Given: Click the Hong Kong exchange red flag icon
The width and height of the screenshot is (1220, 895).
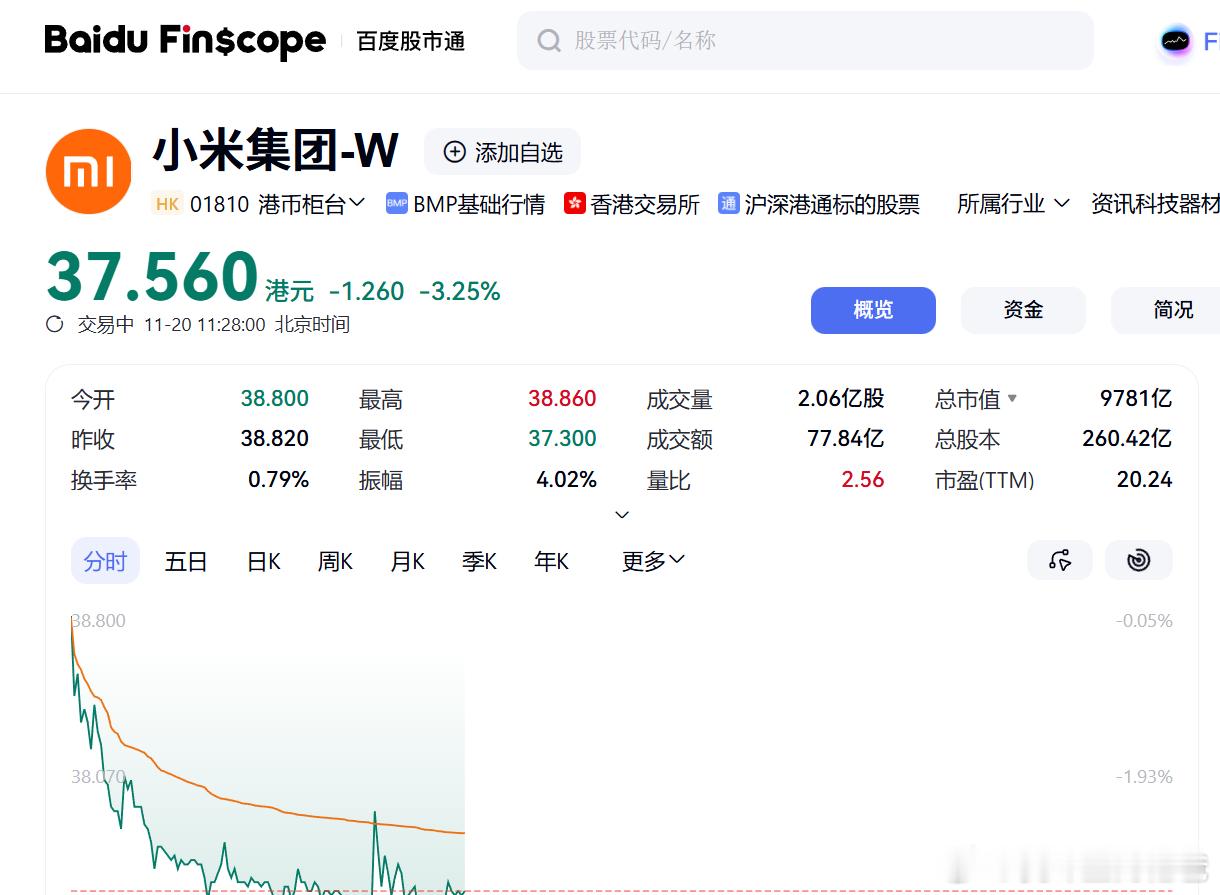Looking at the screenshot, I should [575, 204].
